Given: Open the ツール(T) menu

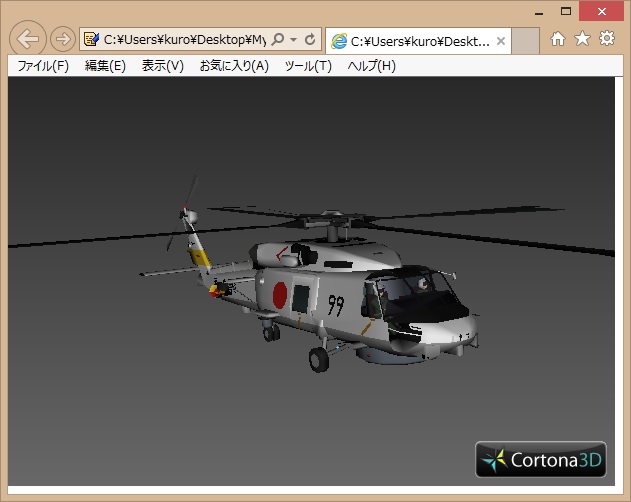Looking at the screenshot, I should click(308, 66).
